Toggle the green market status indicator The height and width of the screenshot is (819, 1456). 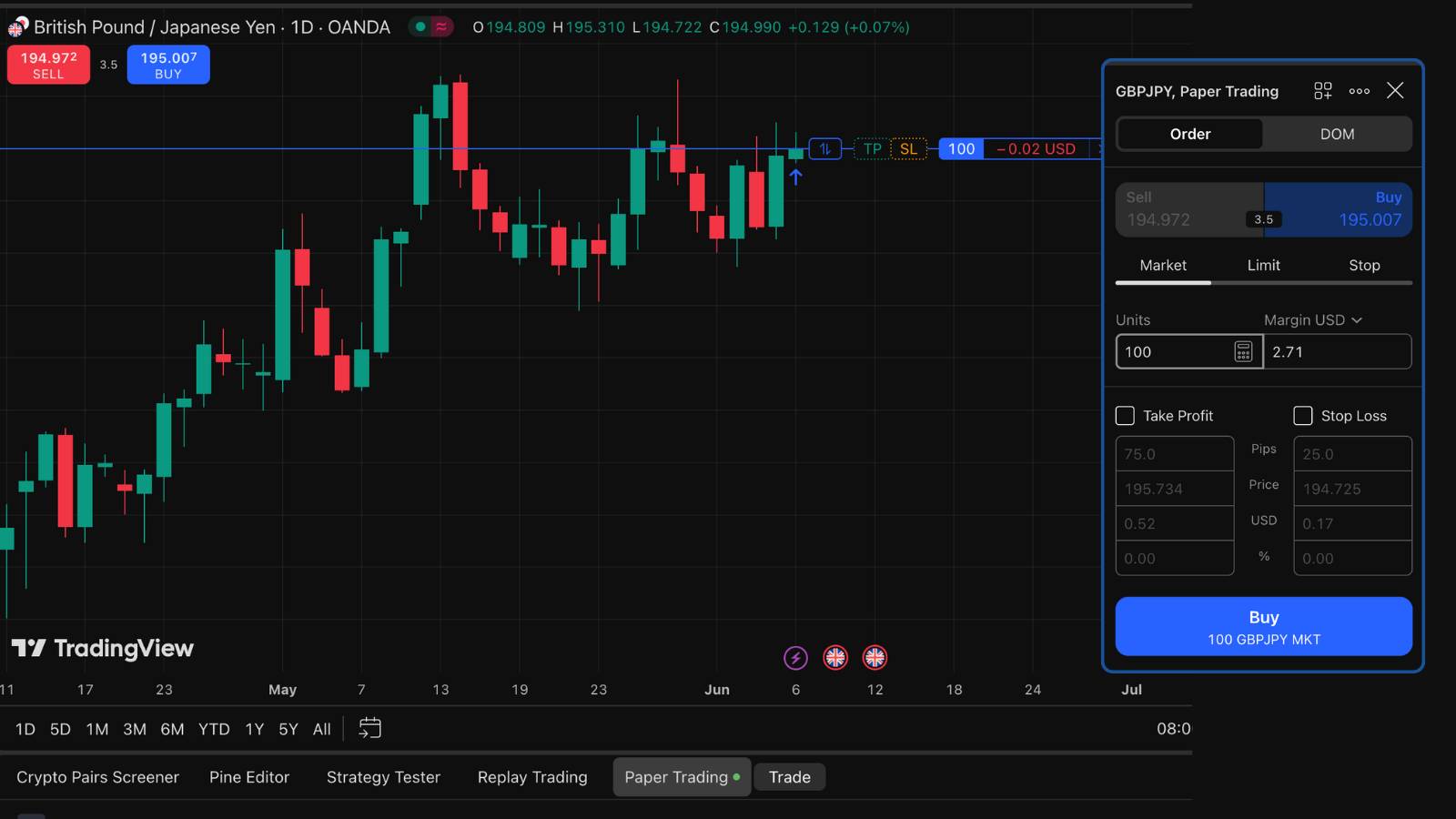pyautogui.click(x=420, y=27)
